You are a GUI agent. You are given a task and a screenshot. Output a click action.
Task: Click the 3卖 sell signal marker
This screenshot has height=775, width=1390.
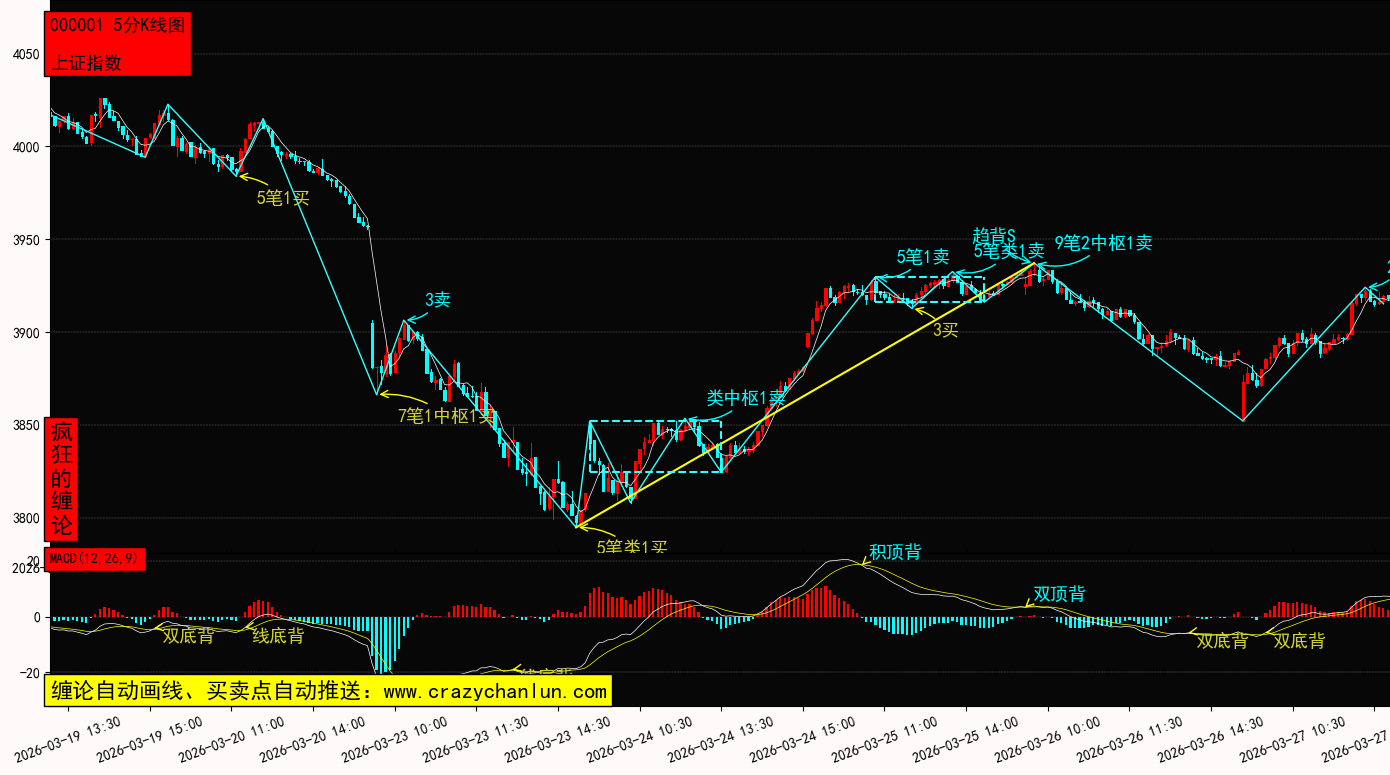point(437,299)
